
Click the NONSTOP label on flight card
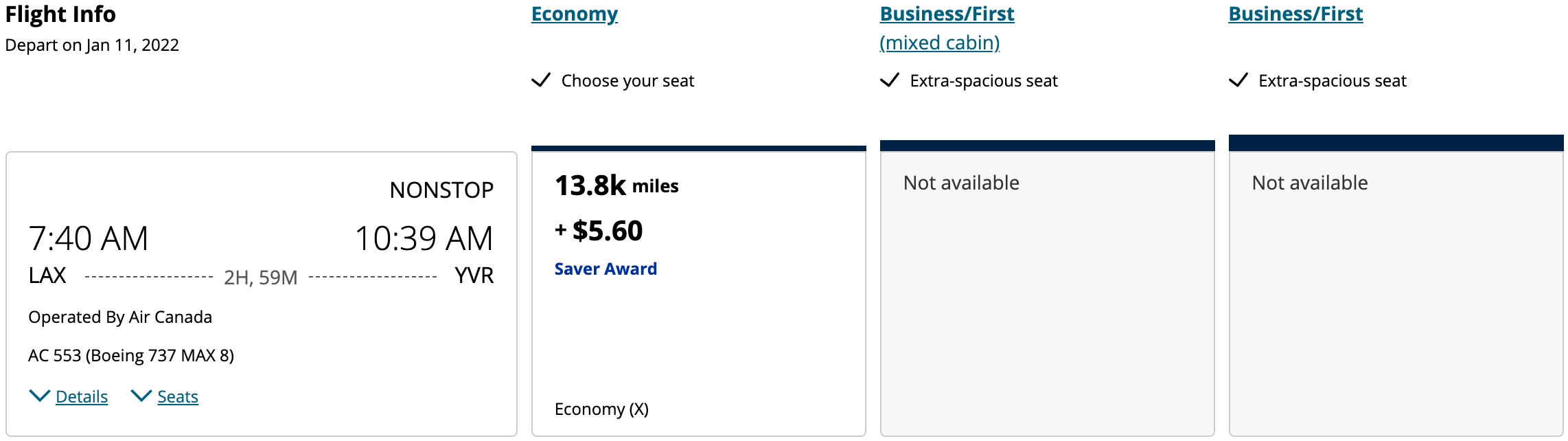(x=441, y=190)
